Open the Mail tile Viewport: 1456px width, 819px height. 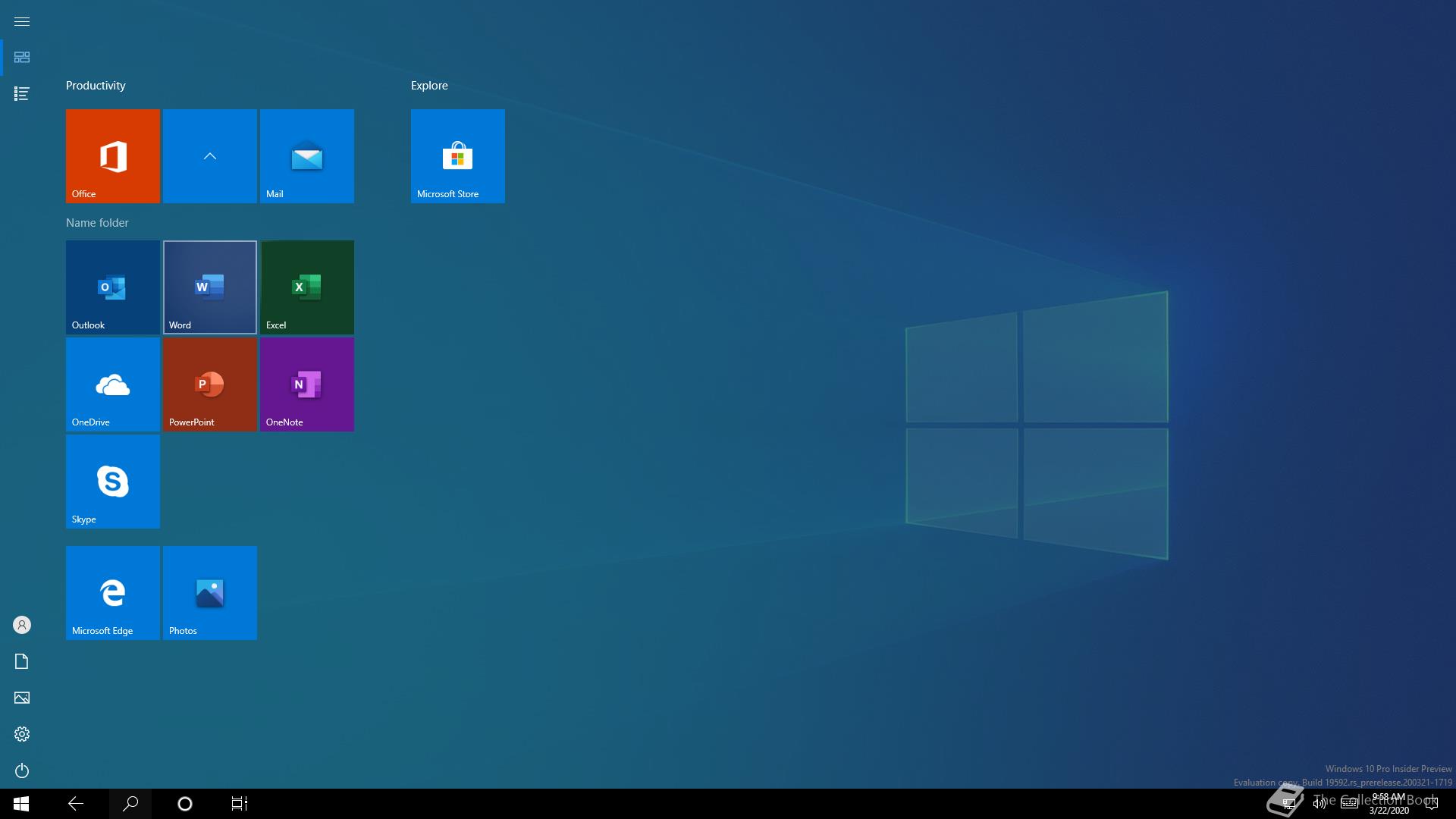307,156
